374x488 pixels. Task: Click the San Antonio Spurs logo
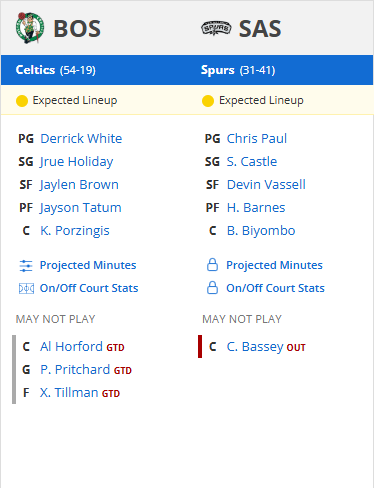(x=216, y=29)
